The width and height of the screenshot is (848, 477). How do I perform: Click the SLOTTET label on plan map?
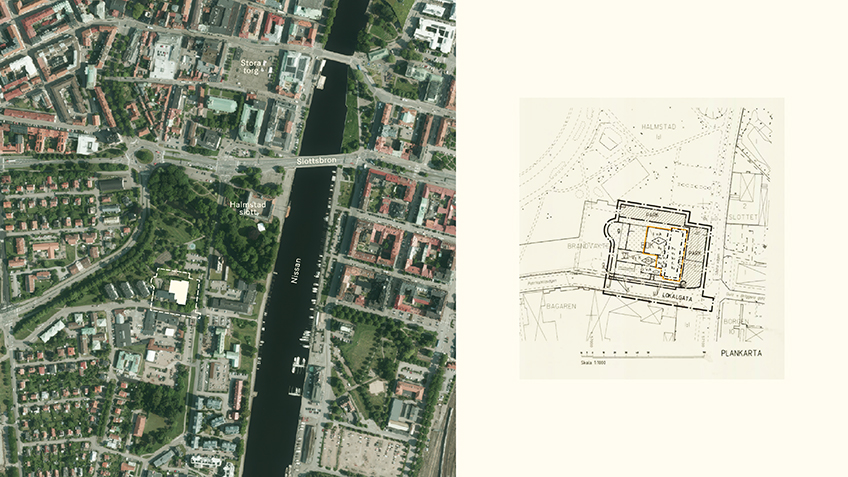pyautogui.click(x=751, y=219)
